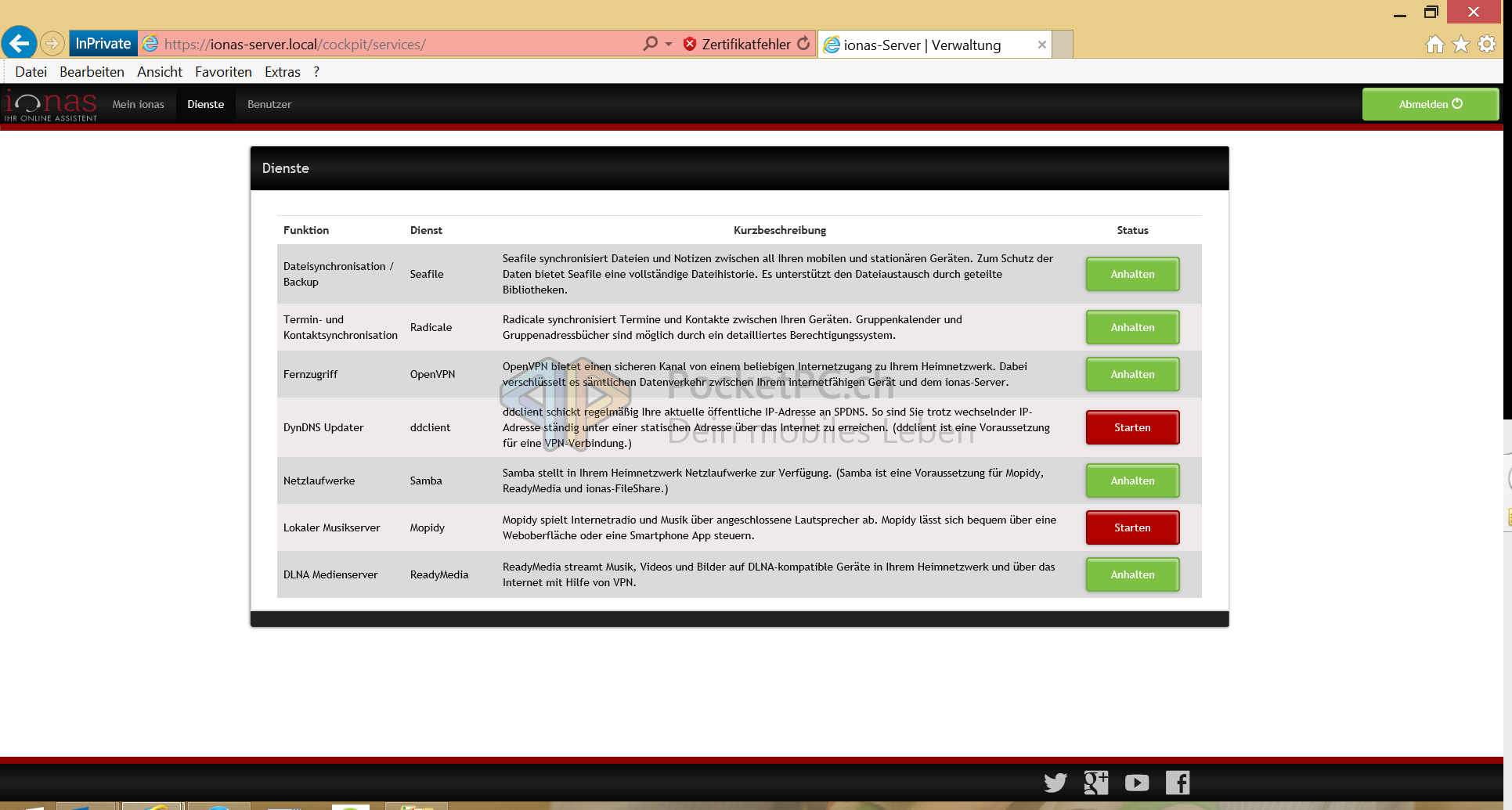1512x810 pixels.
Task: Open the browser home page icon
Action: tap(1434, 45)
